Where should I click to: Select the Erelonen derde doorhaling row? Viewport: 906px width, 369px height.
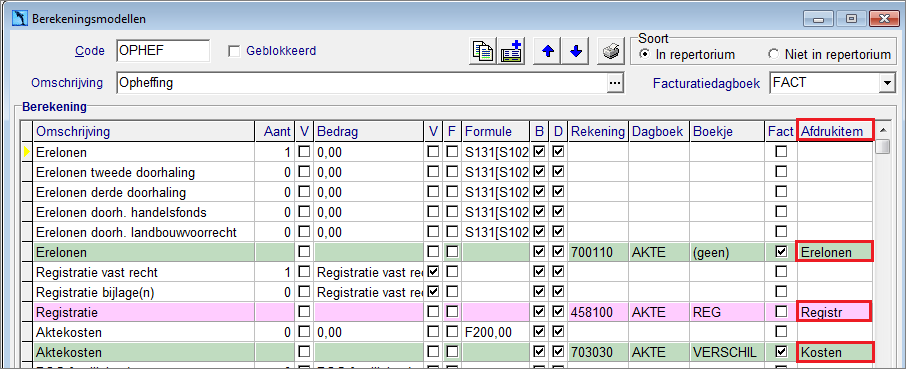(x=144, y=192)
